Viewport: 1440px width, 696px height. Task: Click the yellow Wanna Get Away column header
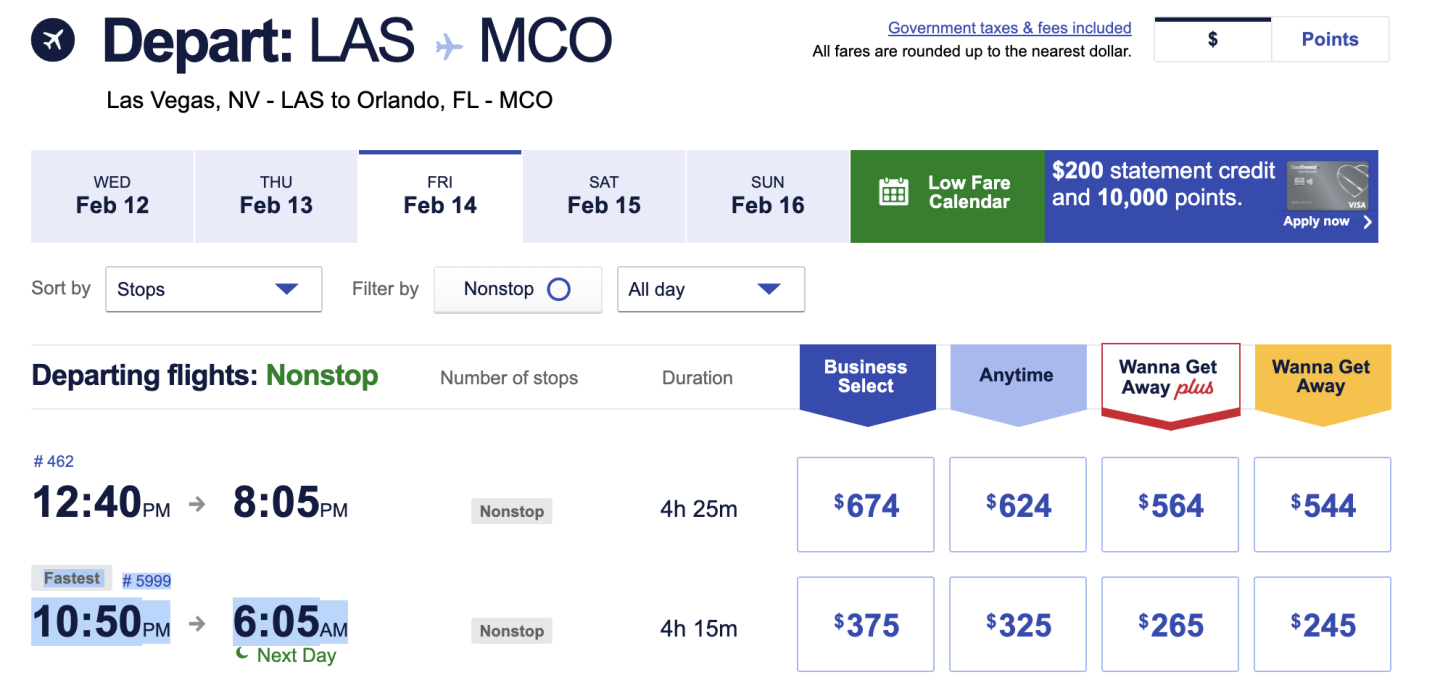1321,378
